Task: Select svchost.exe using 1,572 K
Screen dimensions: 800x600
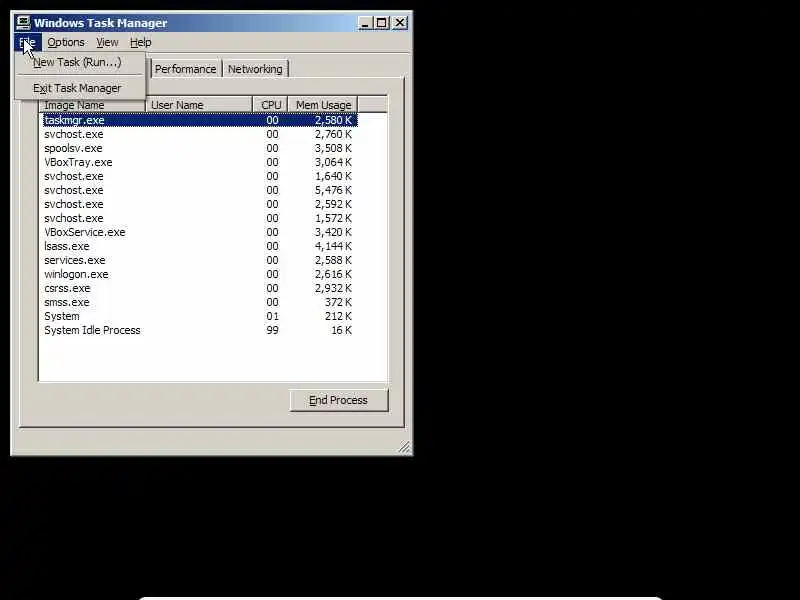Action: pos(200,218)
